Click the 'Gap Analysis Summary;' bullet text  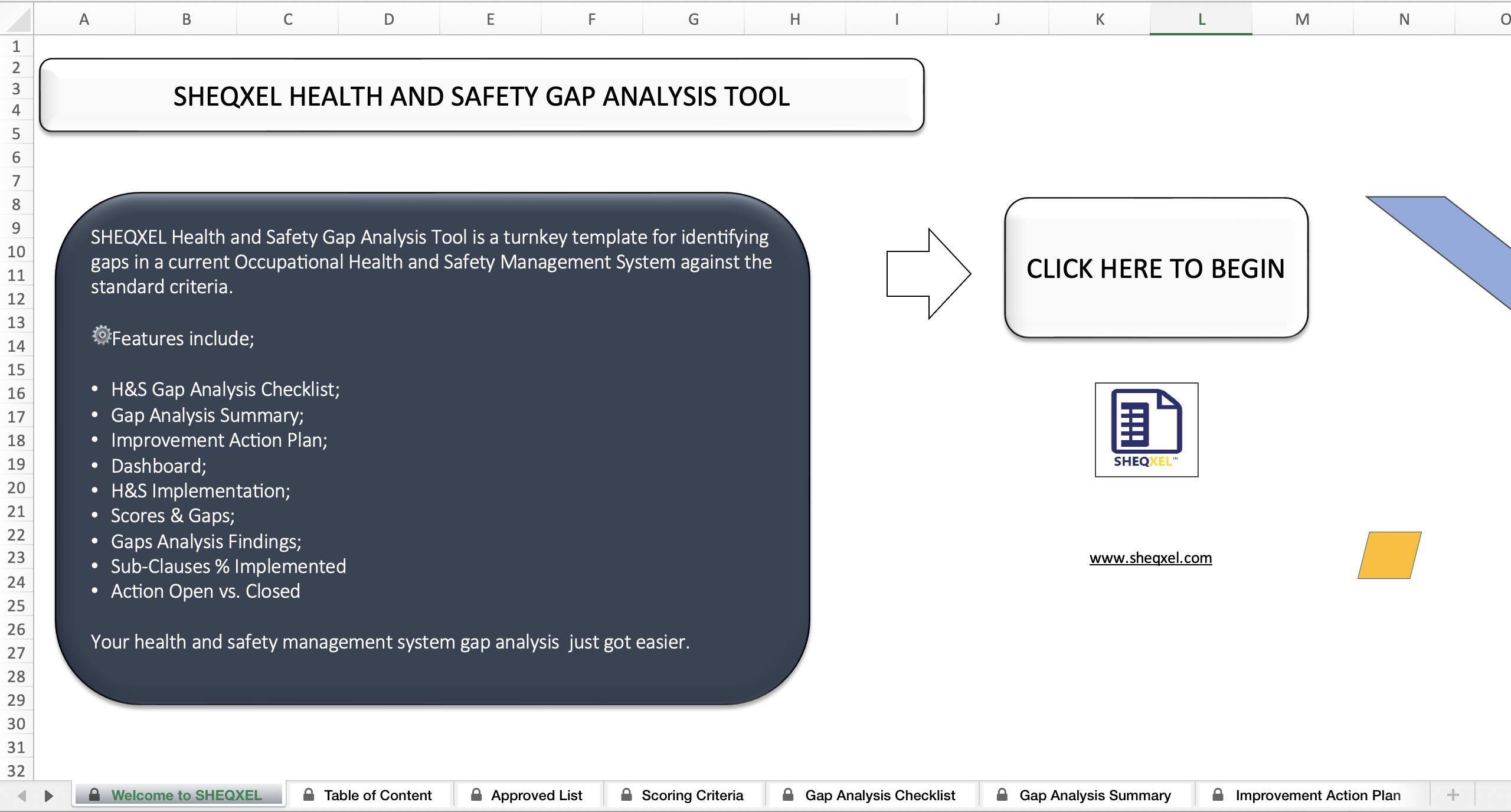coord(207,415)
